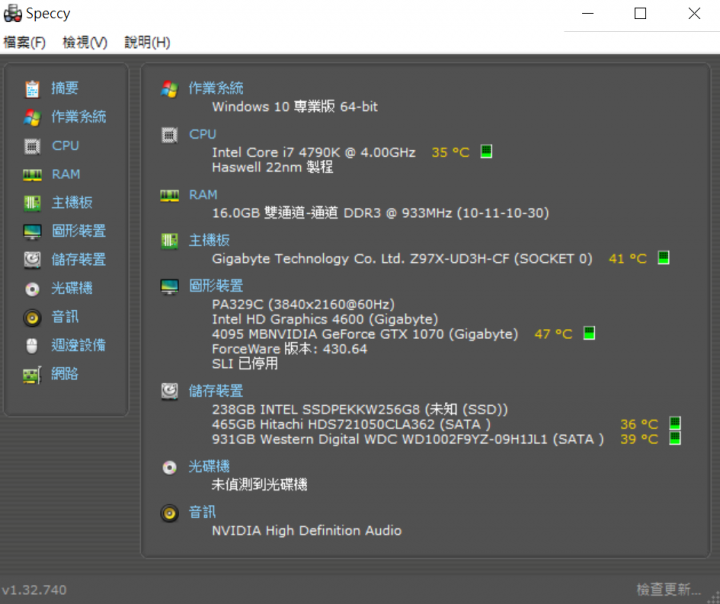Click the peripherals mouse icon in the sidebar
Screen dimensions: 720x604
point(32,346)
